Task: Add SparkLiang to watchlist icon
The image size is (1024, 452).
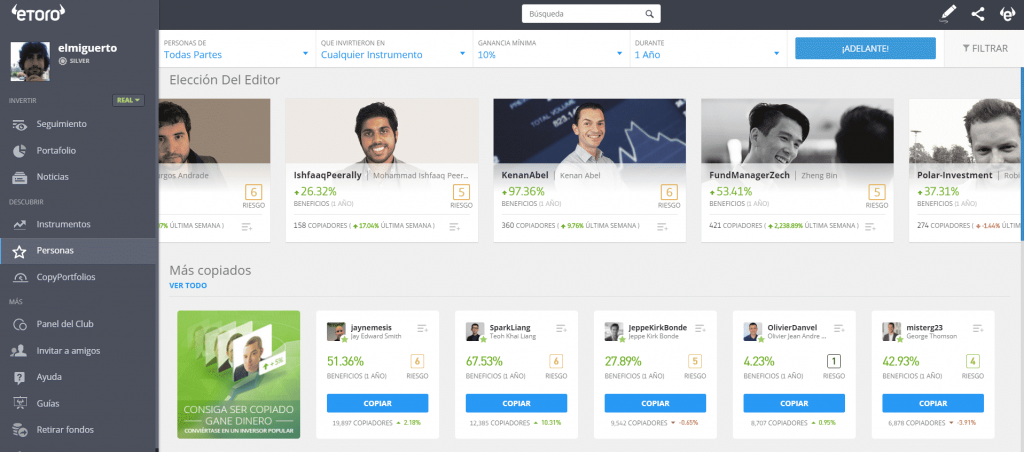Action: [x=562, y=329]
